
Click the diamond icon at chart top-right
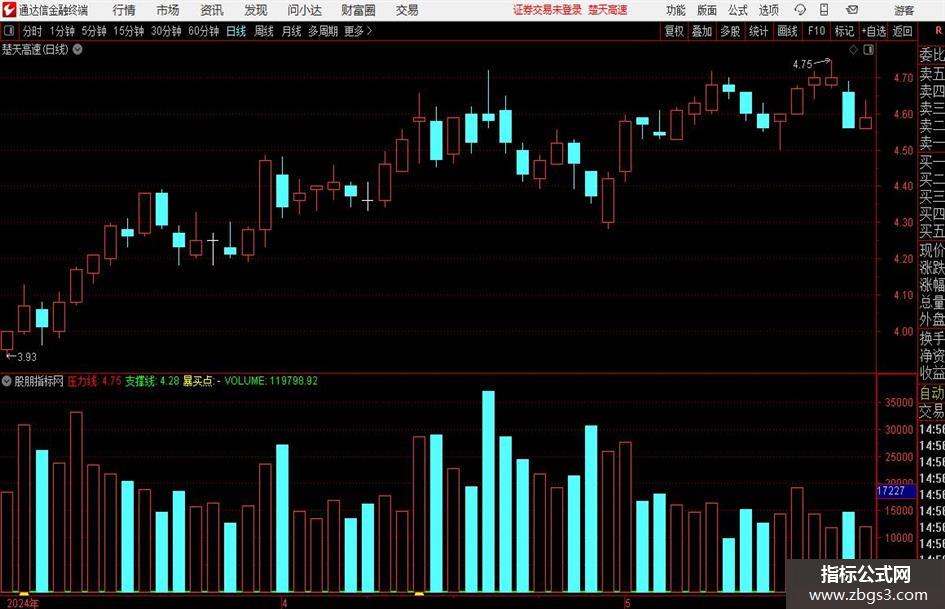click(853, 49)
